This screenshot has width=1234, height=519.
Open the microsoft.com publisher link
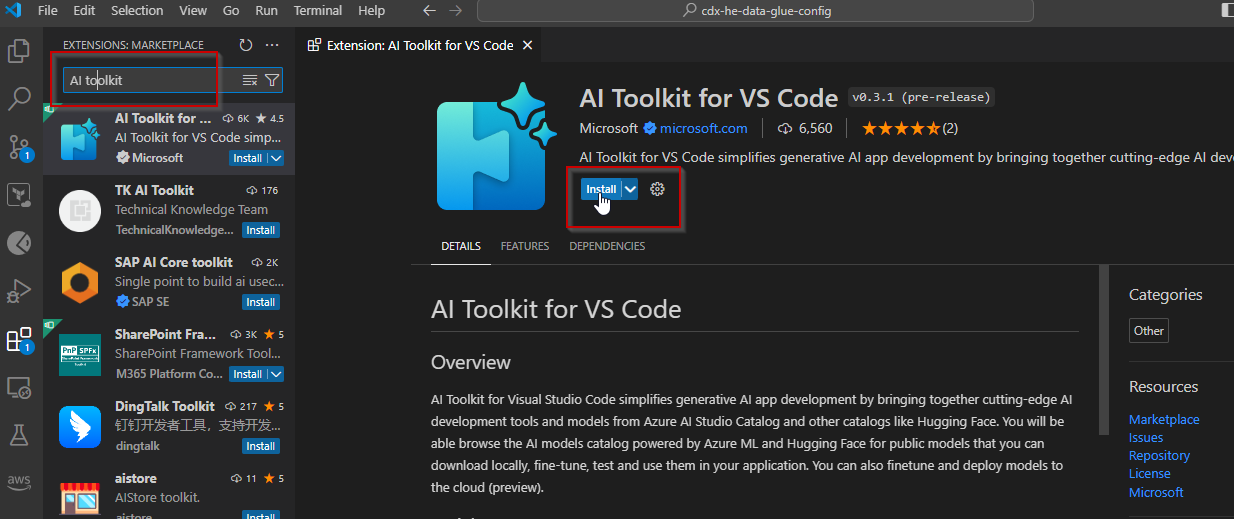[x=703, y=128]
